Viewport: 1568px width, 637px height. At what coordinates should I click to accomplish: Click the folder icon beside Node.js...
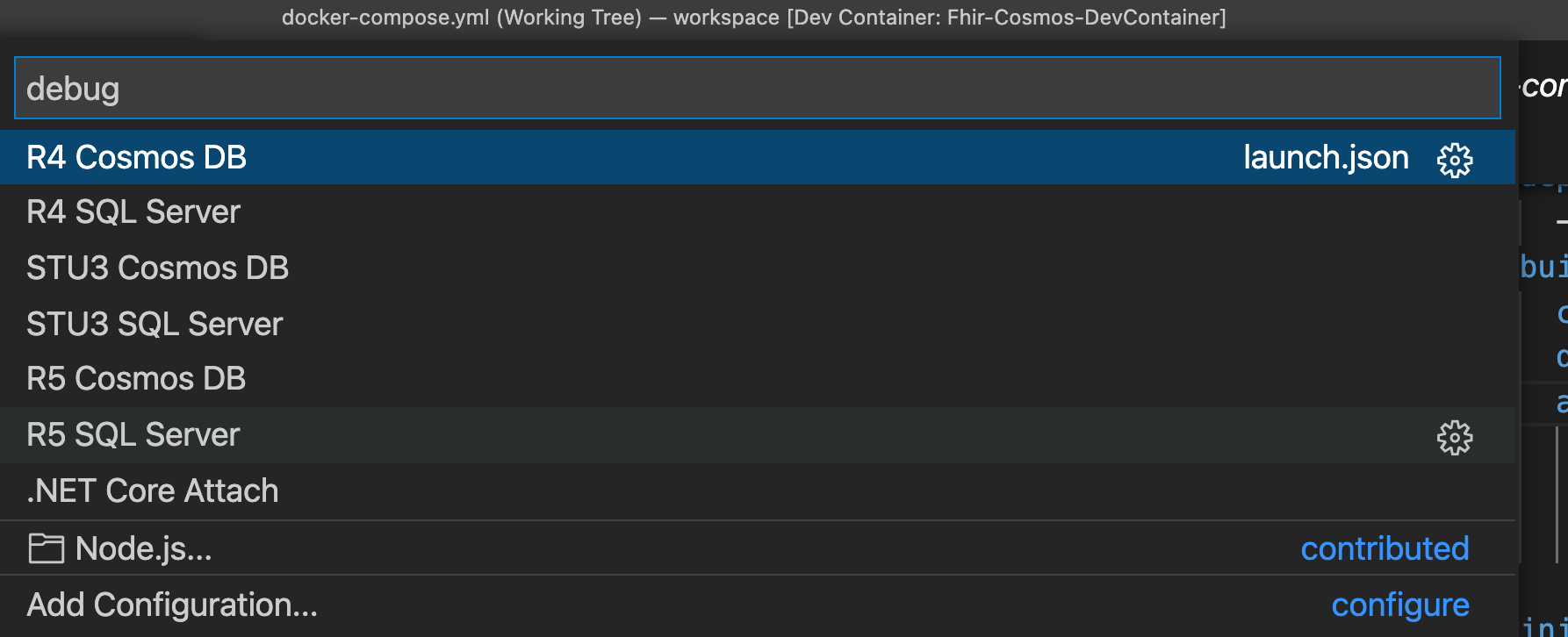(x=46, y=549)
